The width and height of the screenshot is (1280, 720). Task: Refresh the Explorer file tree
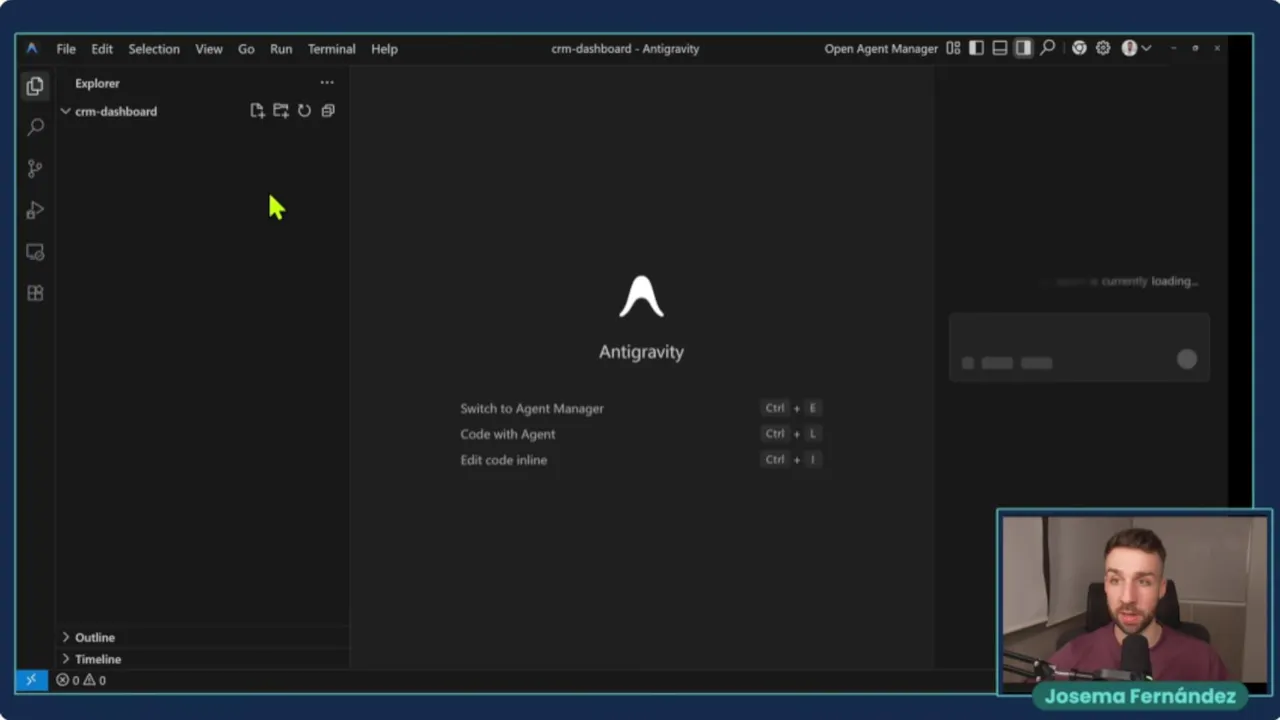click(304, 111)
